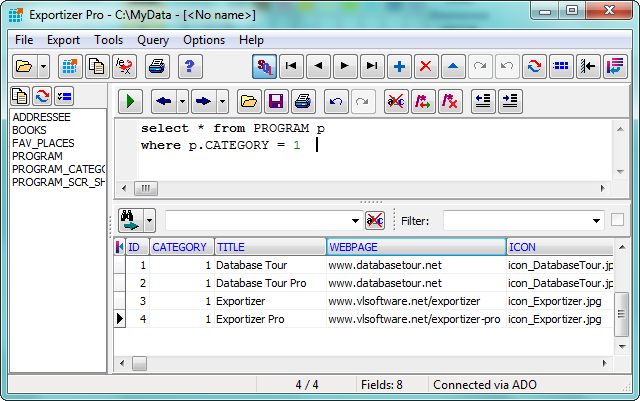Click the ICON column header
Screen dimensions: 640x401
(x=560, y=247)
